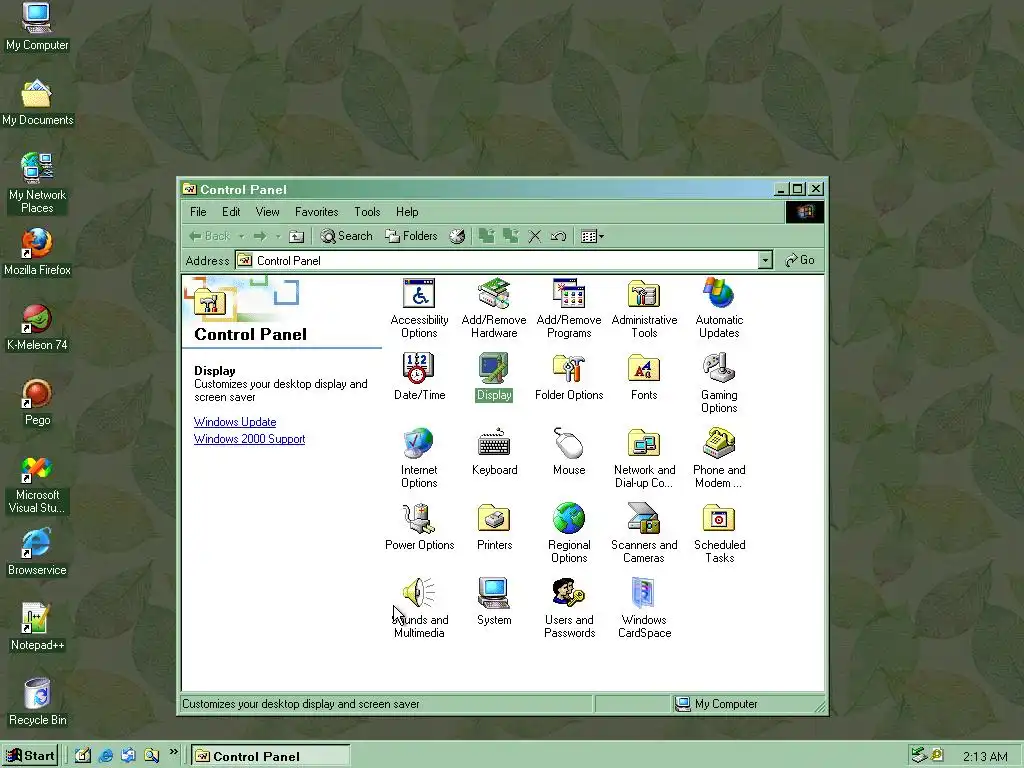This screenshot has height=768, width=1024.
Task: Click Control Panel taskbar button
Action: [x=271, y=756]
